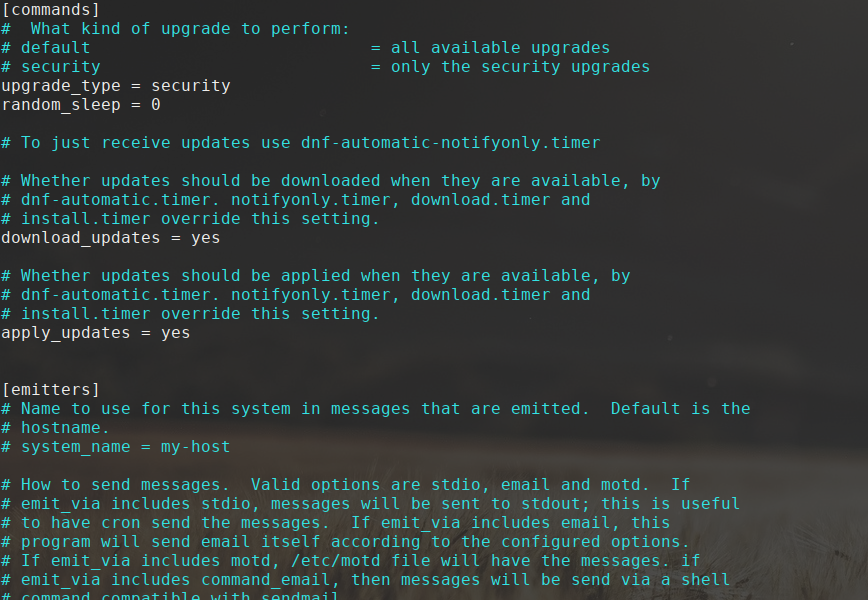The image size is (868, 600).
Task: Click '= all available upgrades' comment text
Action: pyautogui.click(x=490, y=48)
